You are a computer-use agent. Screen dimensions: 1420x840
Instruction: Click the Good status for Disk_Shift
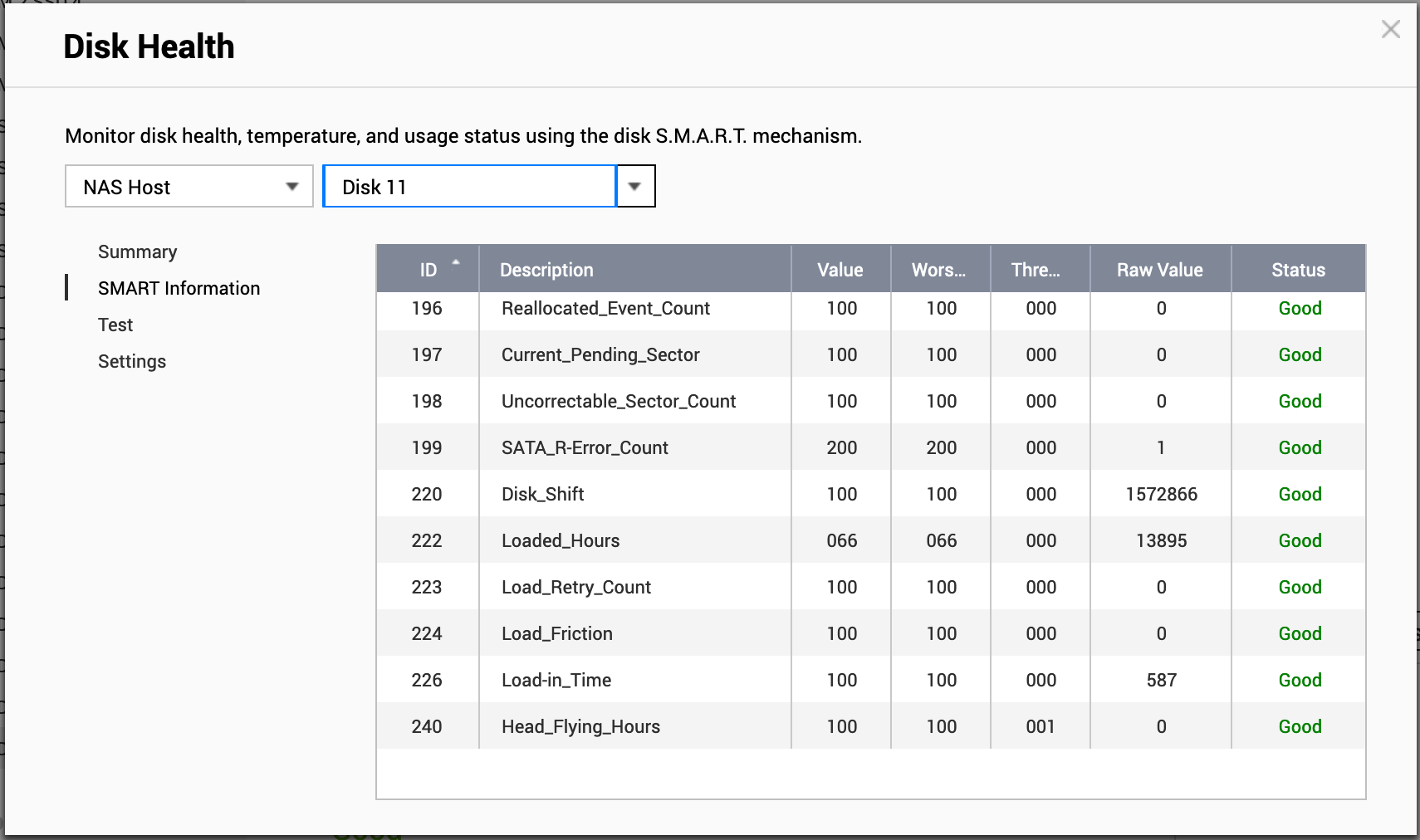(x=1300, y=494)
